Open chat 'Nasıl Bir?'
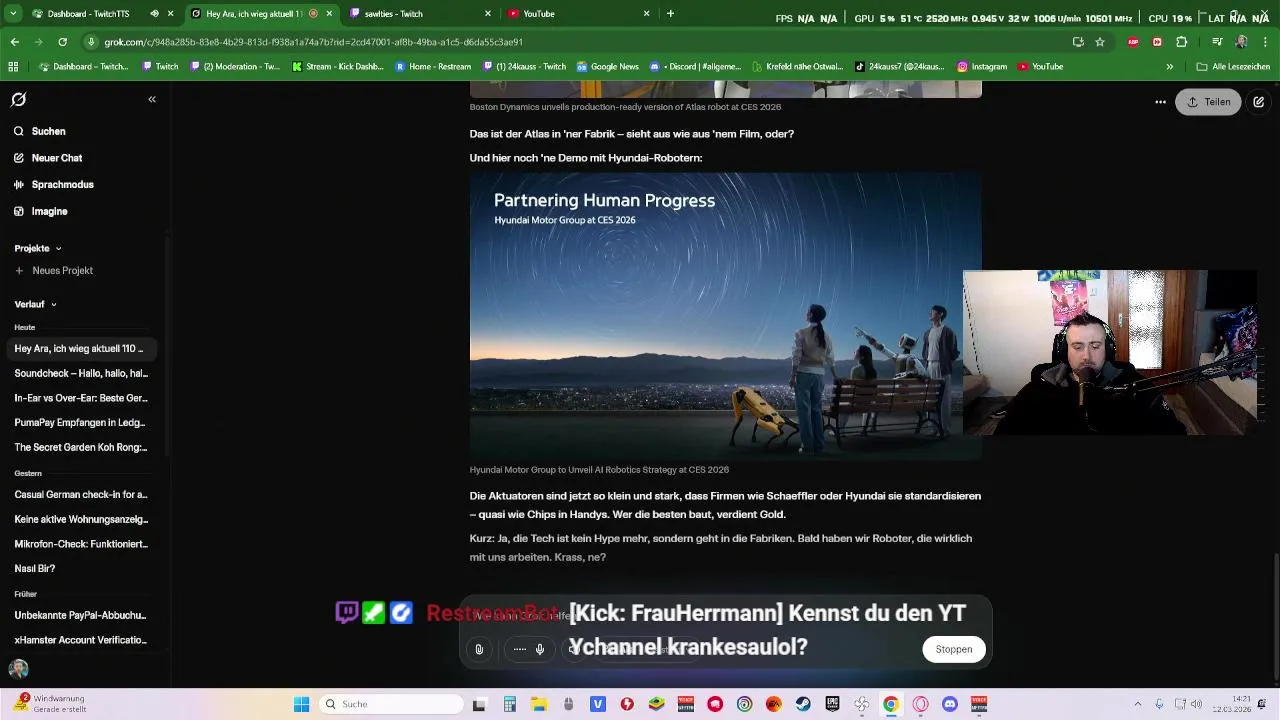 pos(35,568)
